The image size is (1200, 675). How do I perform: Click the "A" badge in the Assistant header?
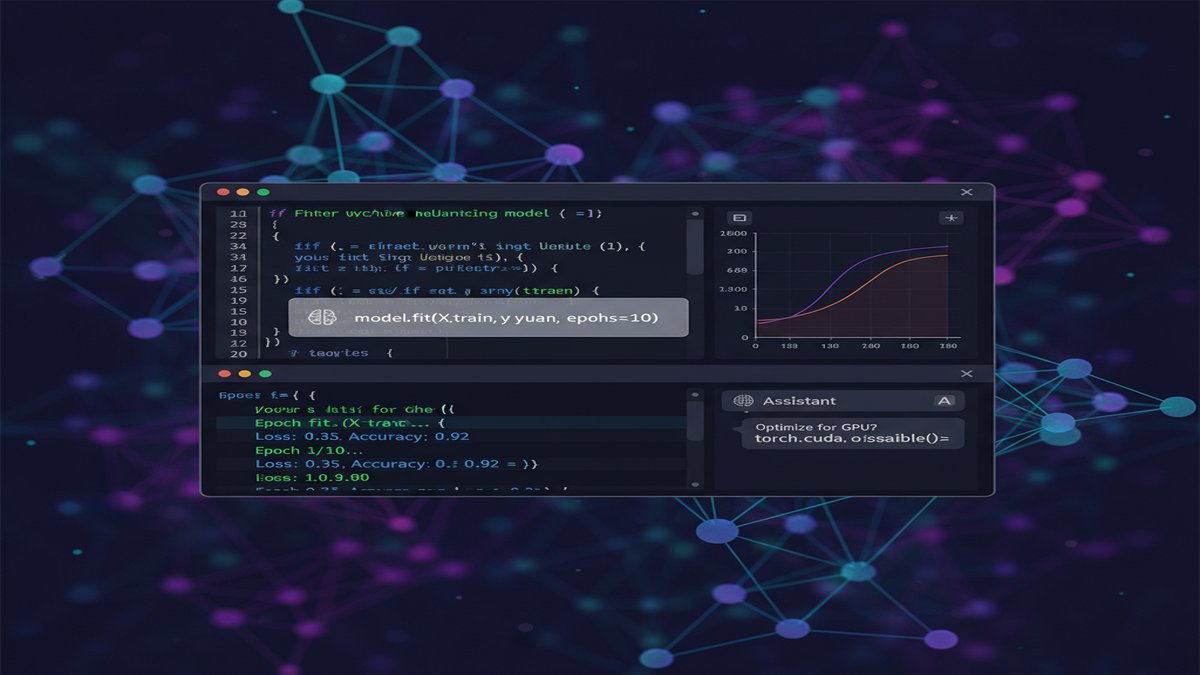point(944,400)
